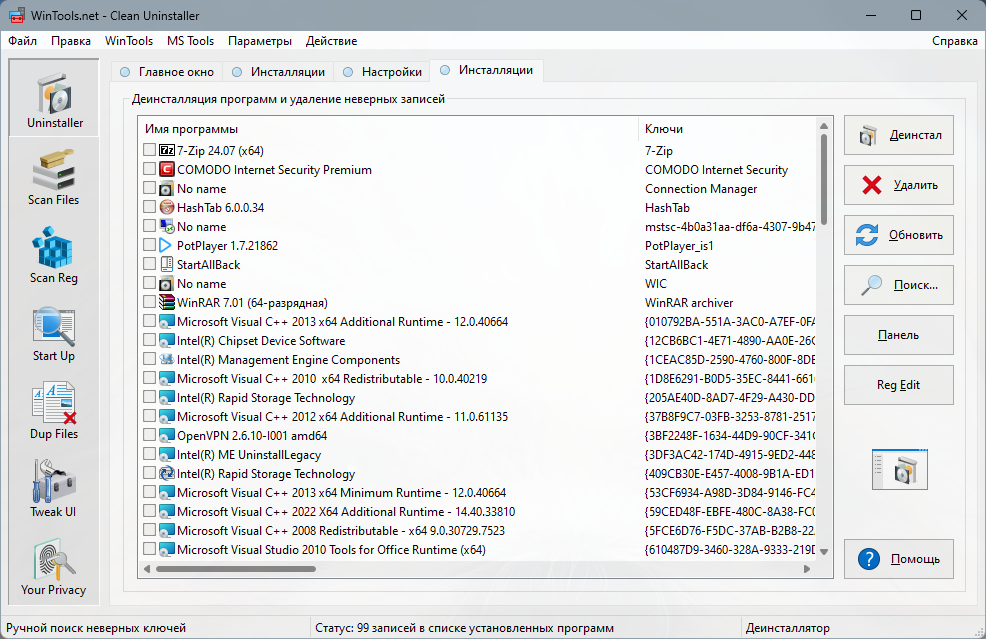Check the OpenVPN 2.6.10-I001 amd64 checkbox
Screen dimensions: 986x639
pos(149,435)
